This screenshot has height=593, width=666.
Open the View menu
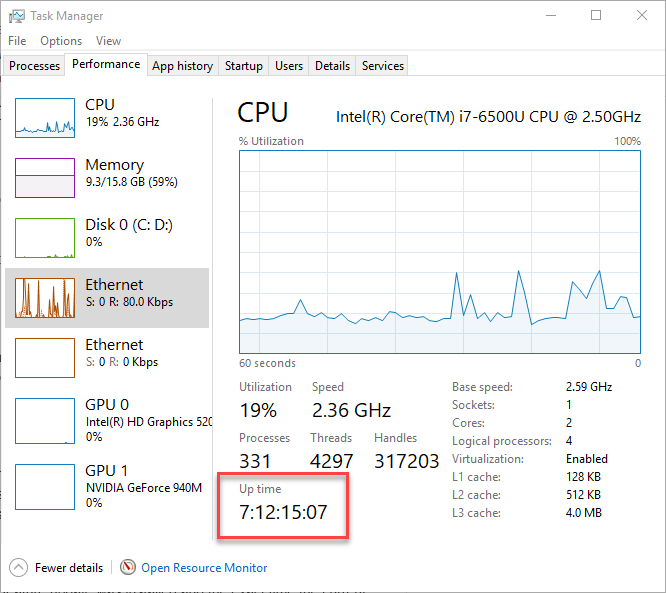point(108,41)
